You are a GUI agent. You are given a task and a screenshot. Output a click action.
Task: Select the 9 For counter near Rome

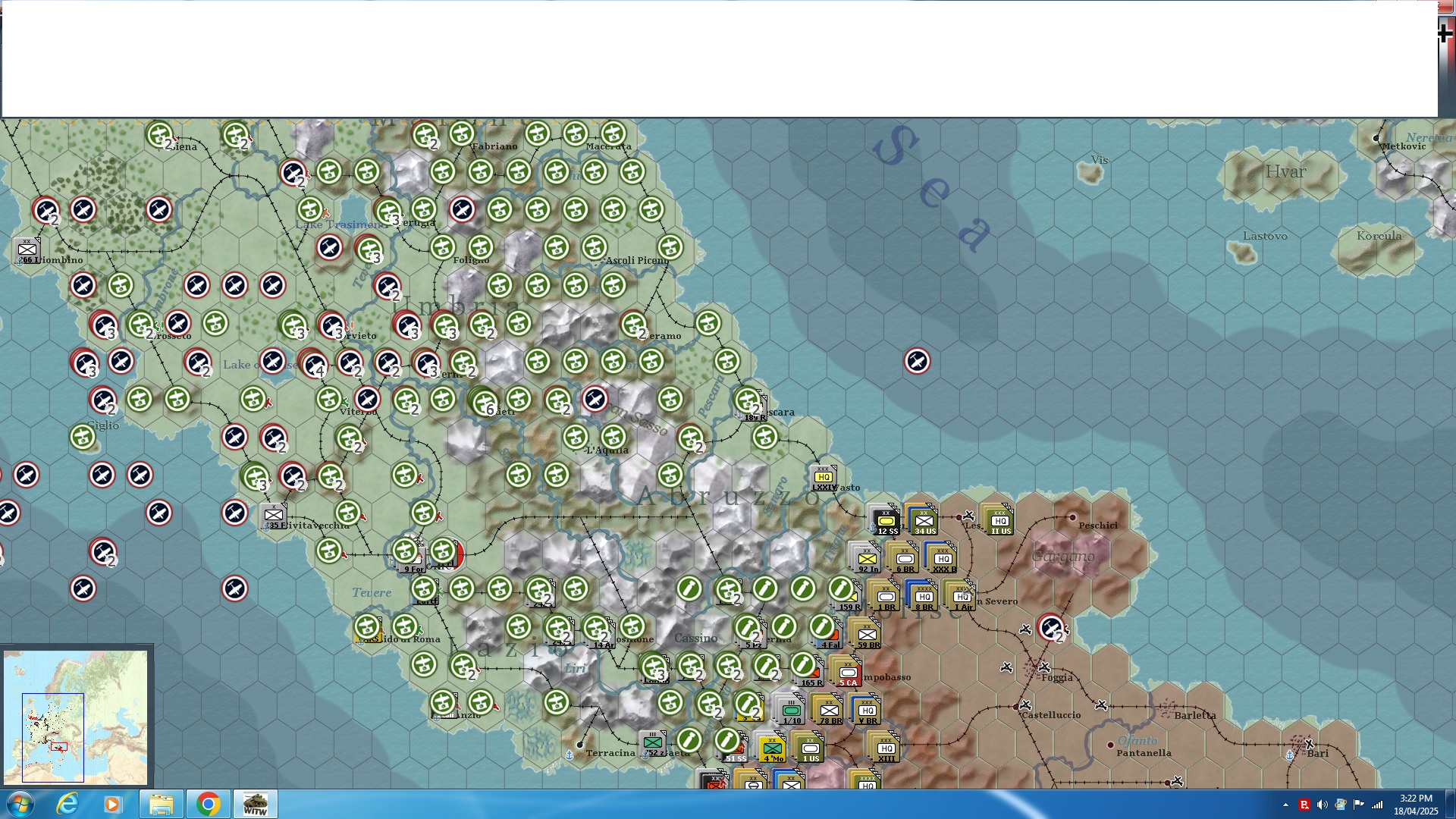[x=413, y=561]
